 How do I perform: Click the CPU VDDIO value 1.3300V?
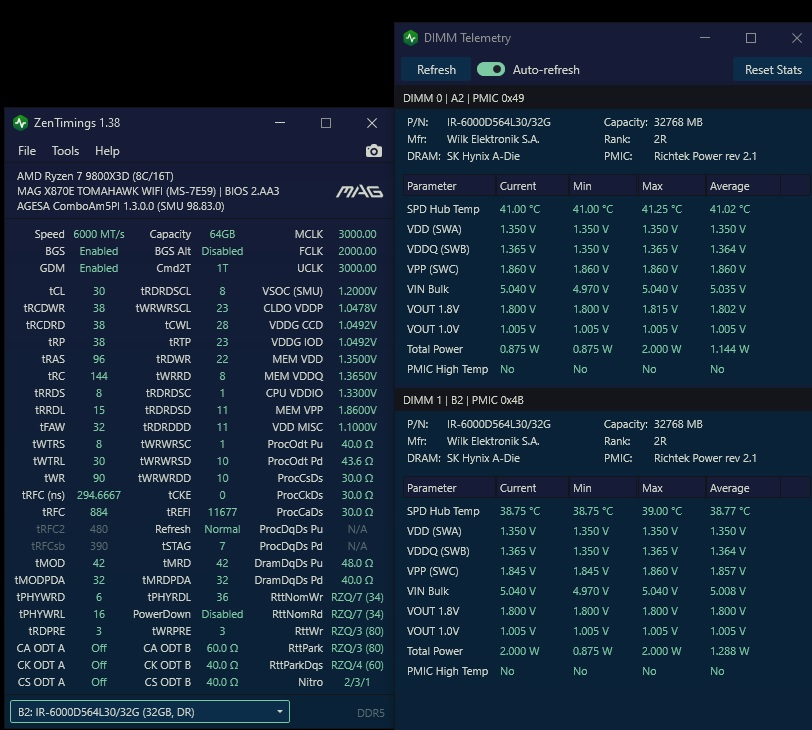[x=357, y=393]
